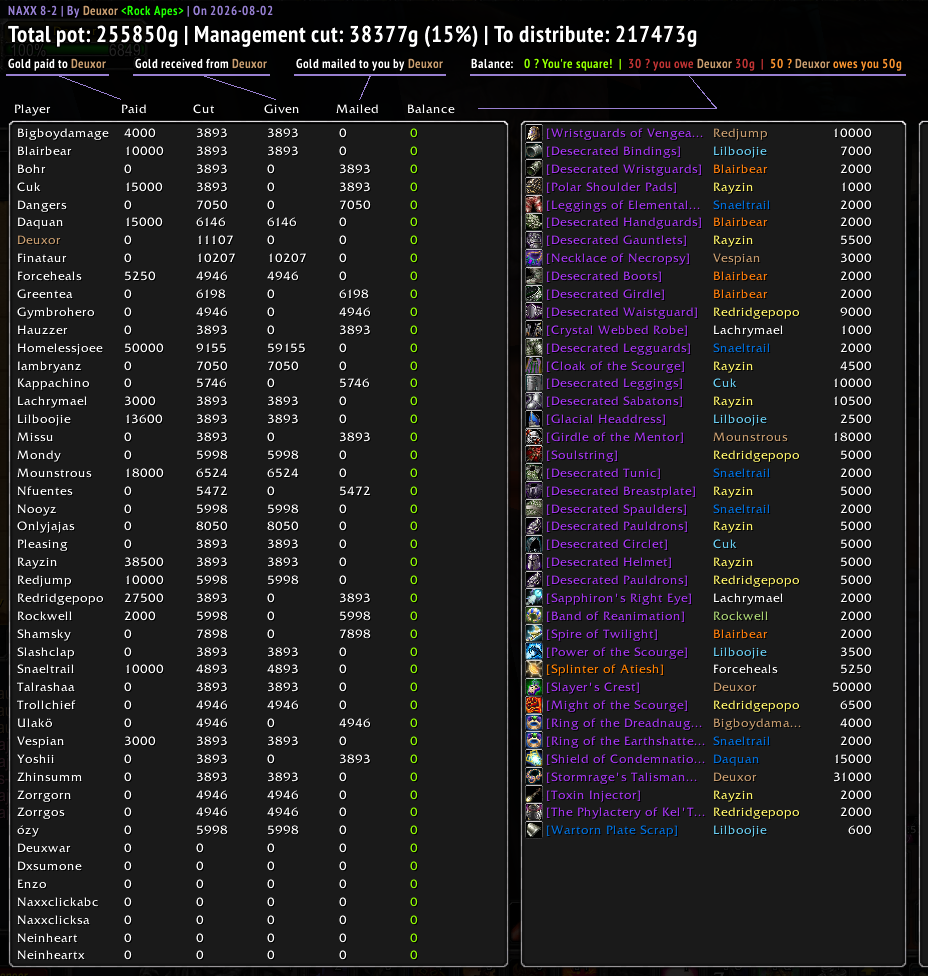
Task: Select the Neinheartx player name
Action: [50, 955]
